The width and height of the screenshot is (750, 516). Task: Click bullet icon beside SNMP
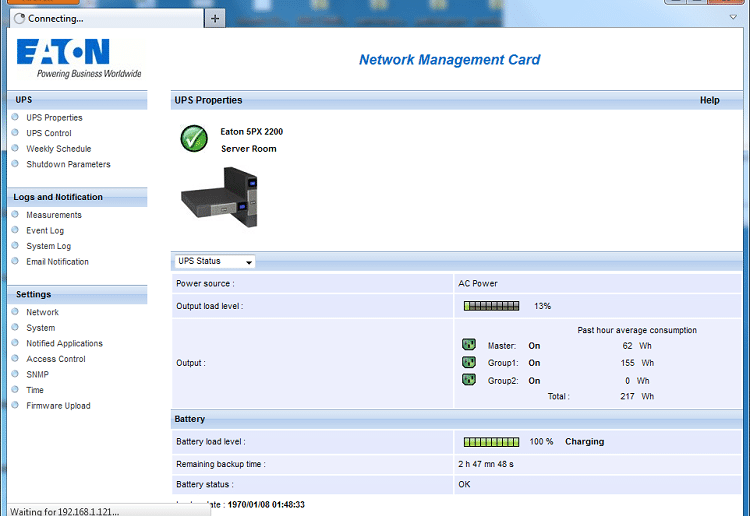pos(15,373)
